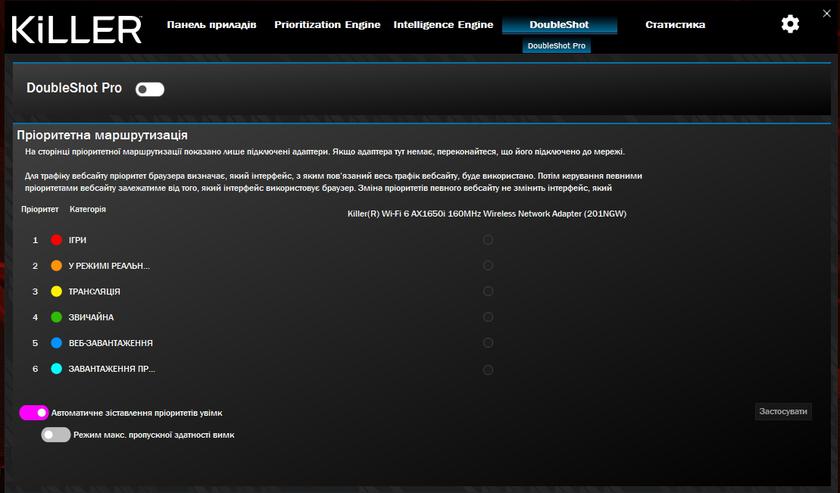The height and width of the screenshot is (493, 840).
Task: Enable the DoubleShot Pro switch
Action: 150,89
